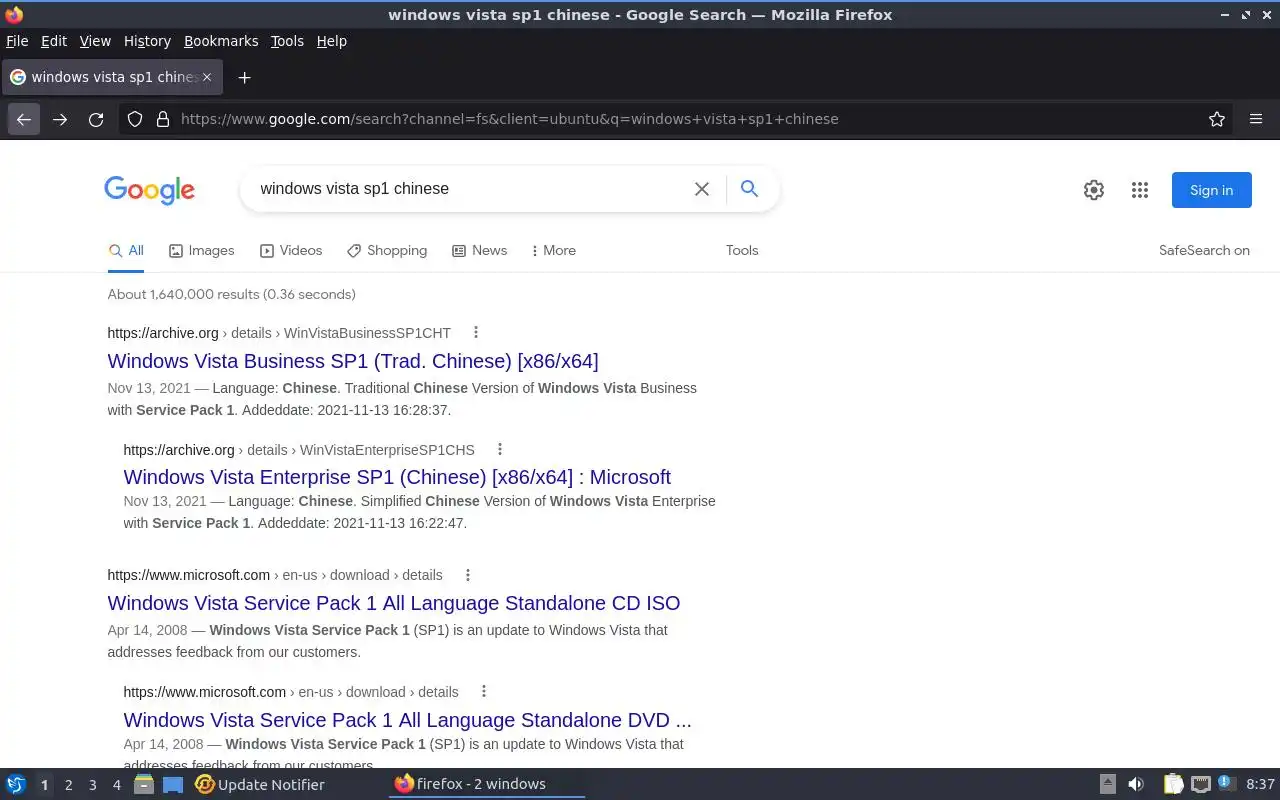
Task: Select the windows vista sp1 chinese browser tab
Action: point(110,77)
